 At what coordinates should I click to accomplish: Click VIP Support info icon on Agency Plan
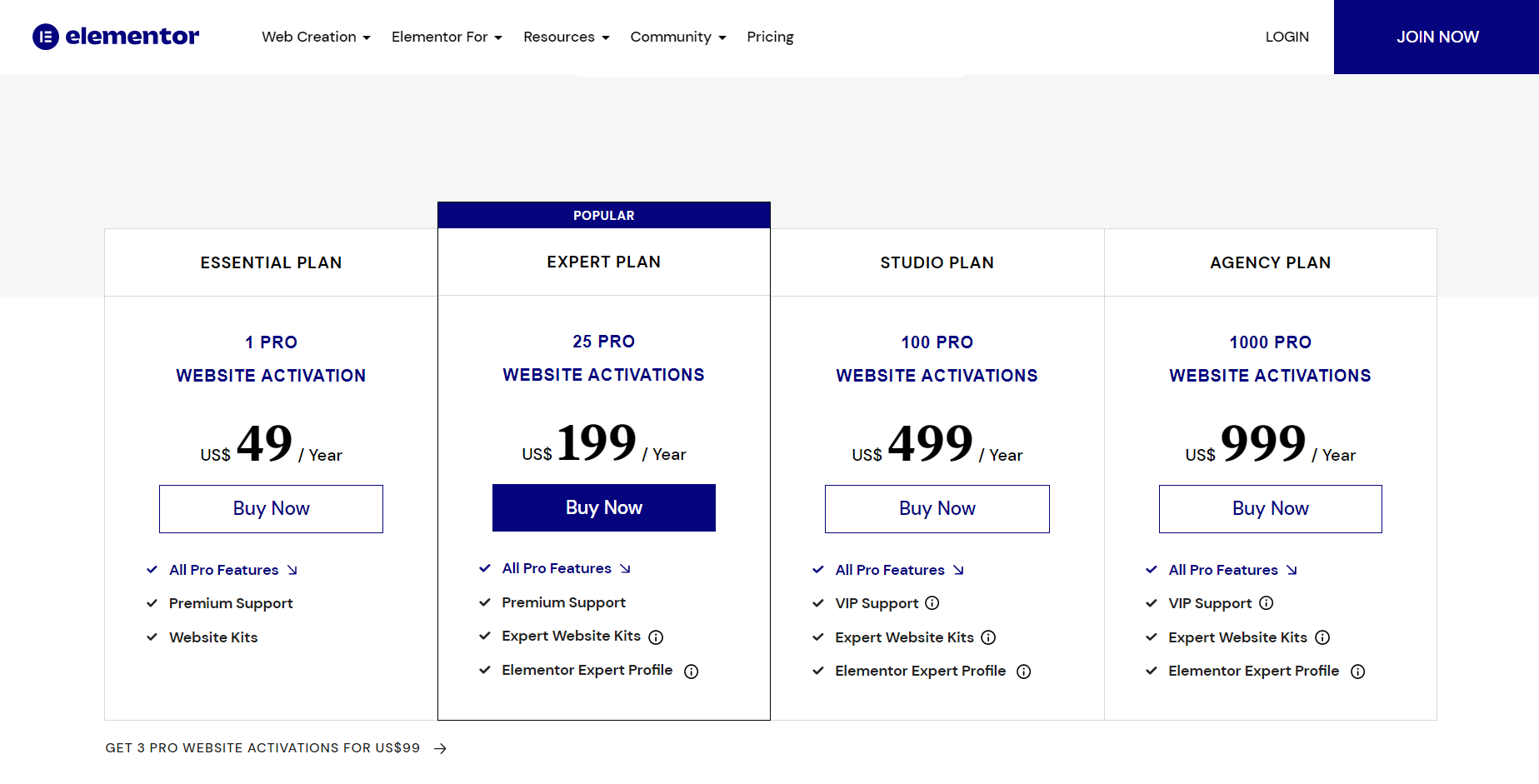[x=1267, y=602]
